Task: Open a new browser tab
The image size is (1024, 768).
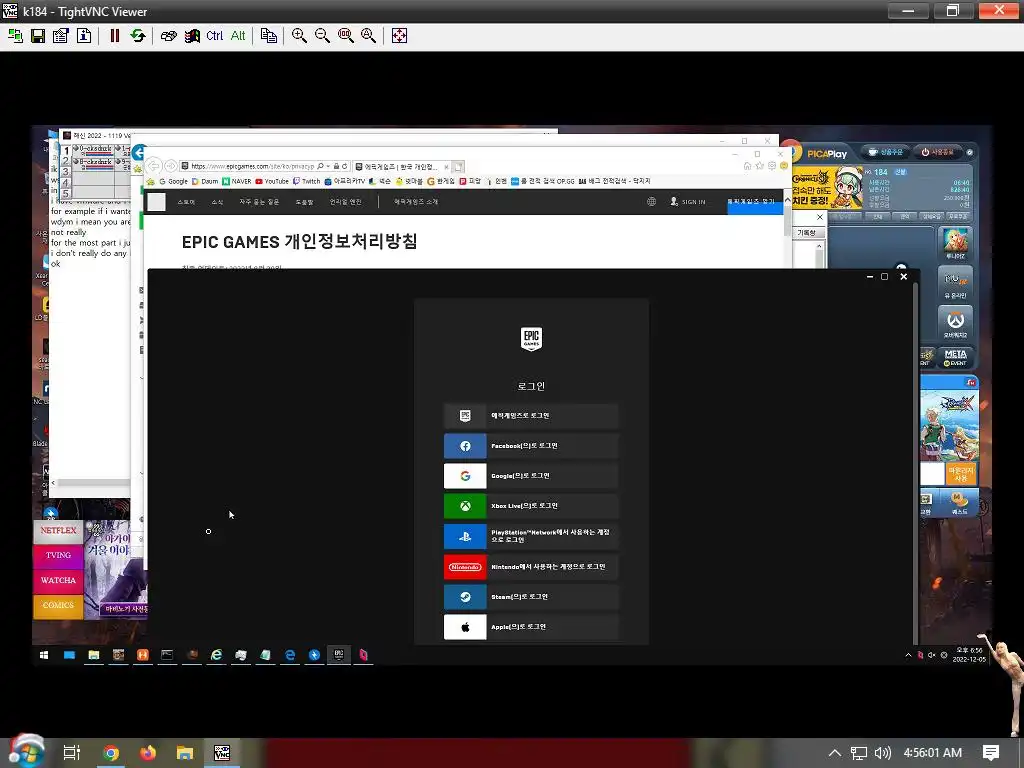Action: click(458, 167)
